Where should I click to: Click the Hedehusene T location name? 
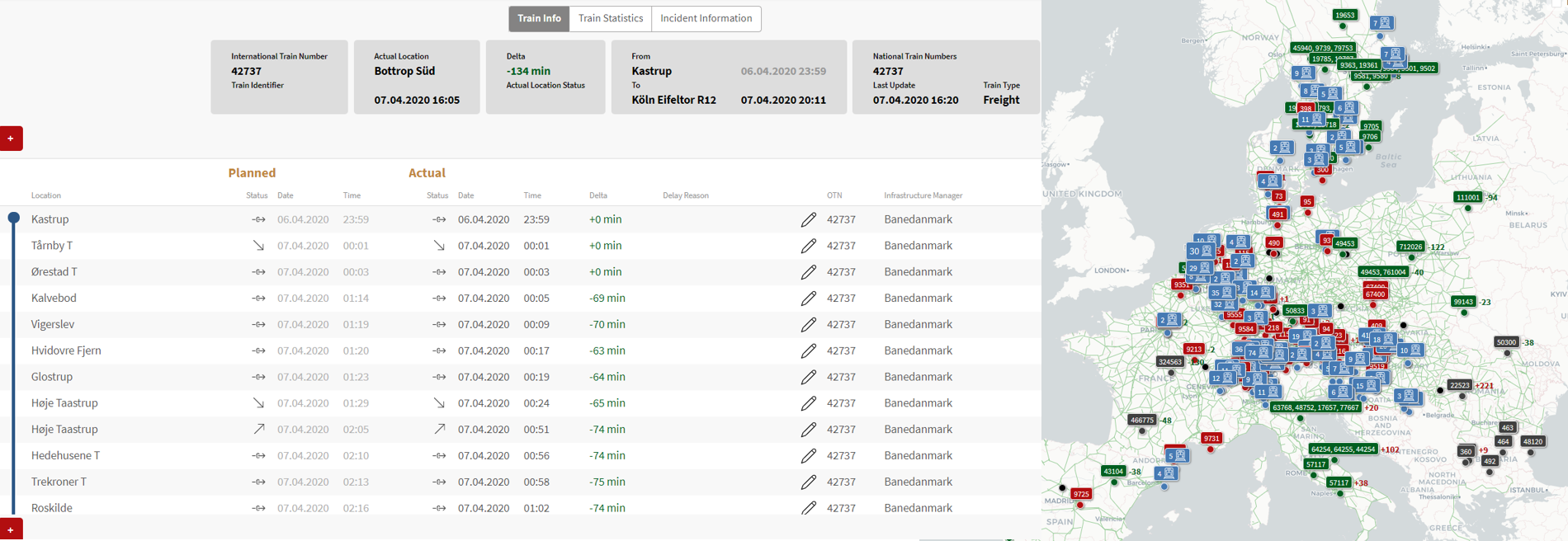(x=65, y=455)
